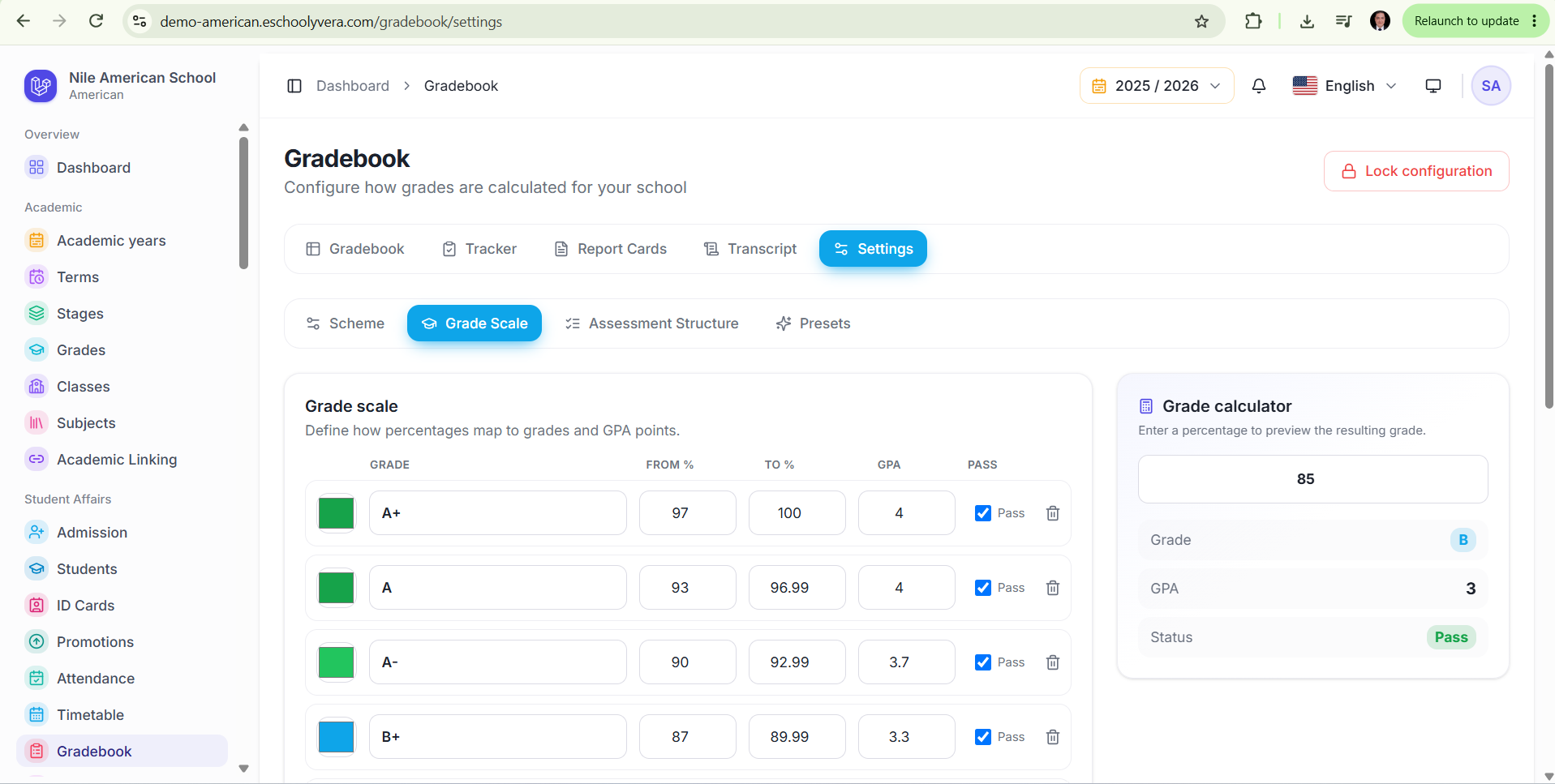
Task: Toggle the sidebar panel icon
Action: pyautogui.click(x=294, y=86)
